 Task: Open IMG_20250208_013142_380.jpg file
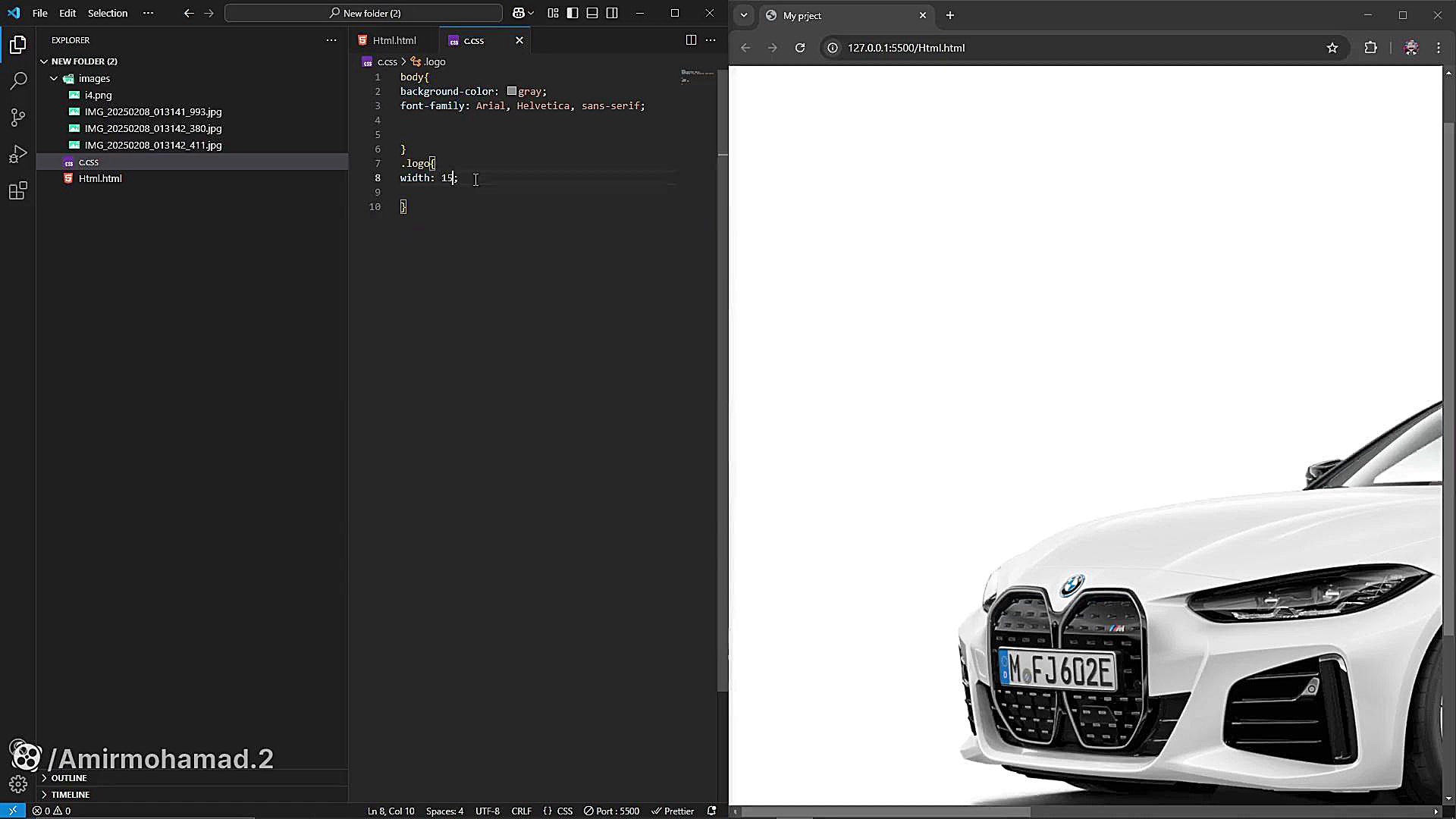153,128
